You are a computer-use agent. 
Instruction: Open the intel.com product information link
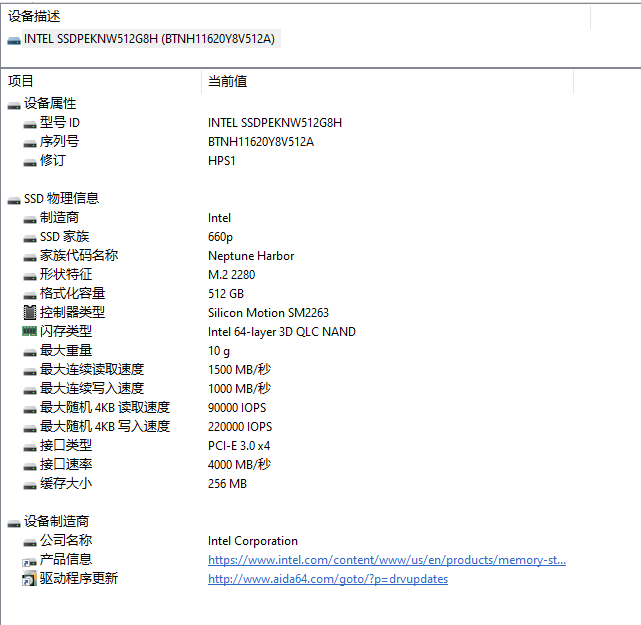click(x=387, y=560)
